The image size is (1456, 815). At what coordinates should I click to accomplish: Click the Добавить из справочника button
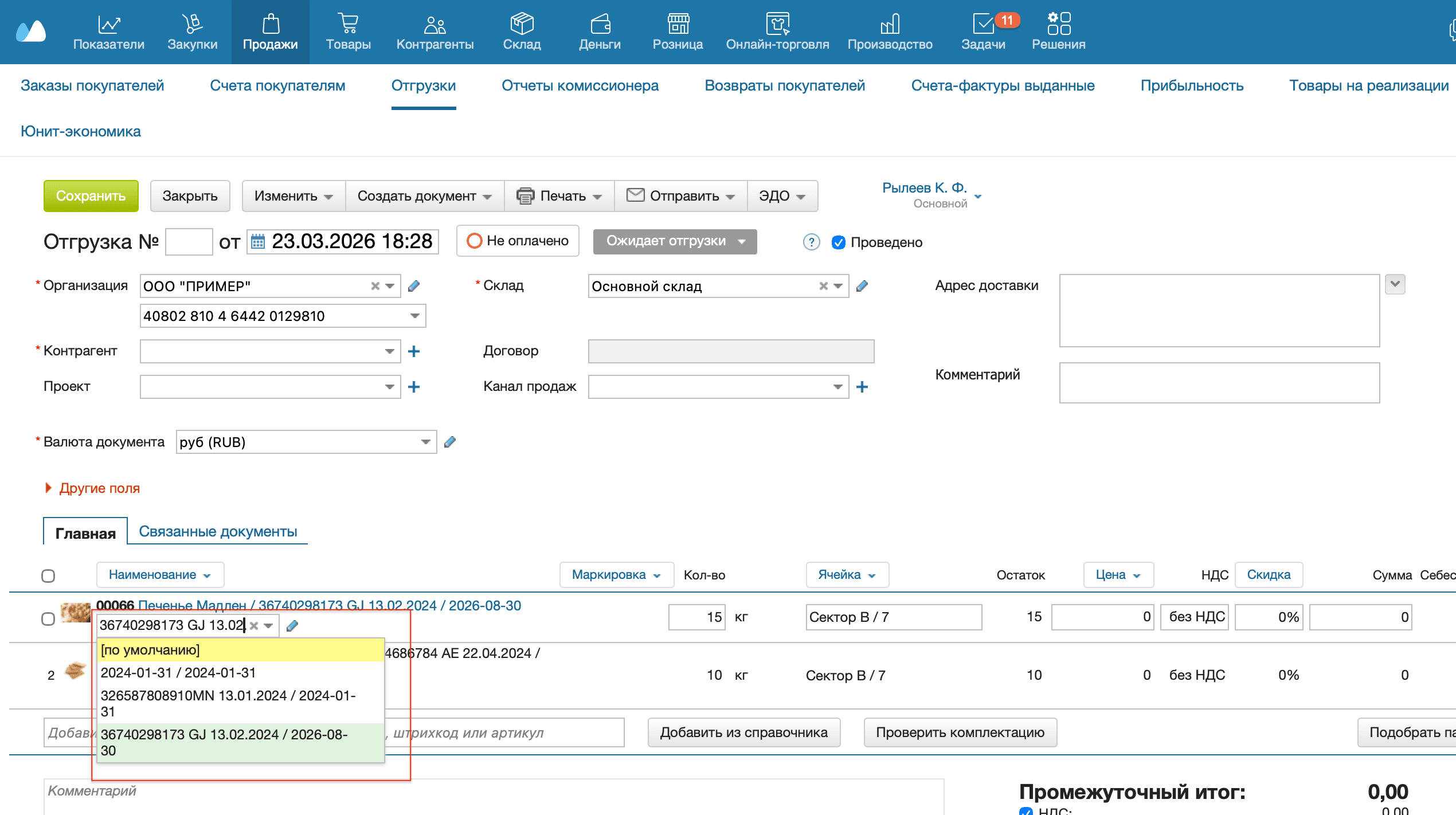pos(743,732)
